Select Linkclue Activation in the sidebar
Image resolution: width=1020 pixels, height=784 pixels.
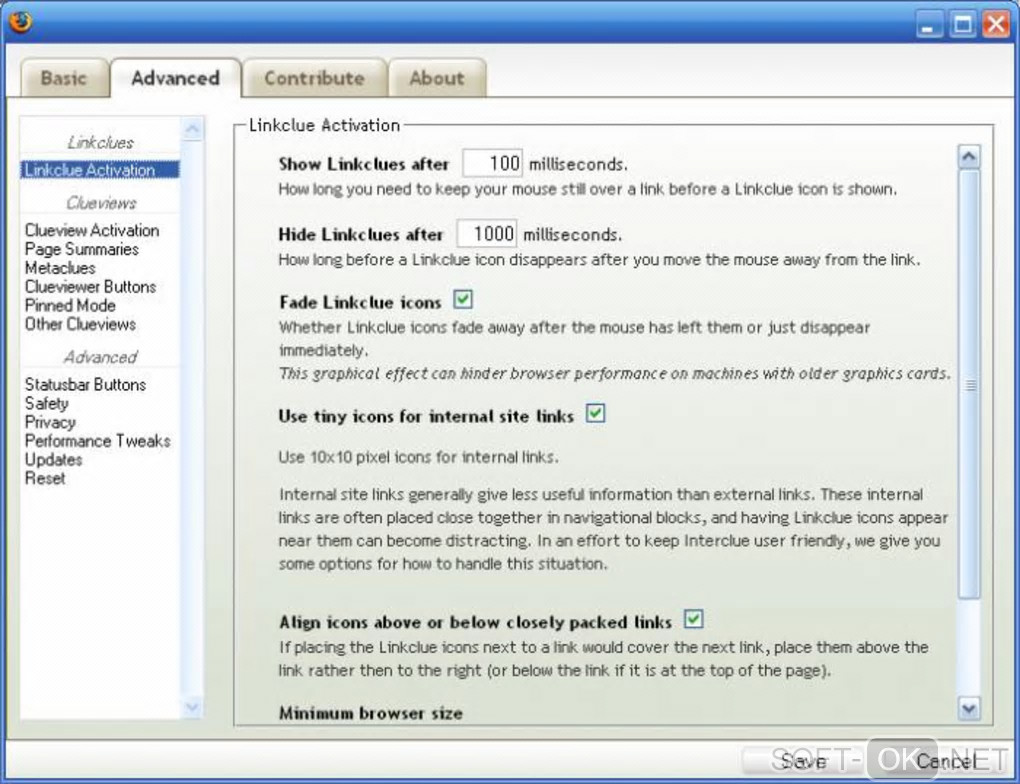(x=100, y=170)
